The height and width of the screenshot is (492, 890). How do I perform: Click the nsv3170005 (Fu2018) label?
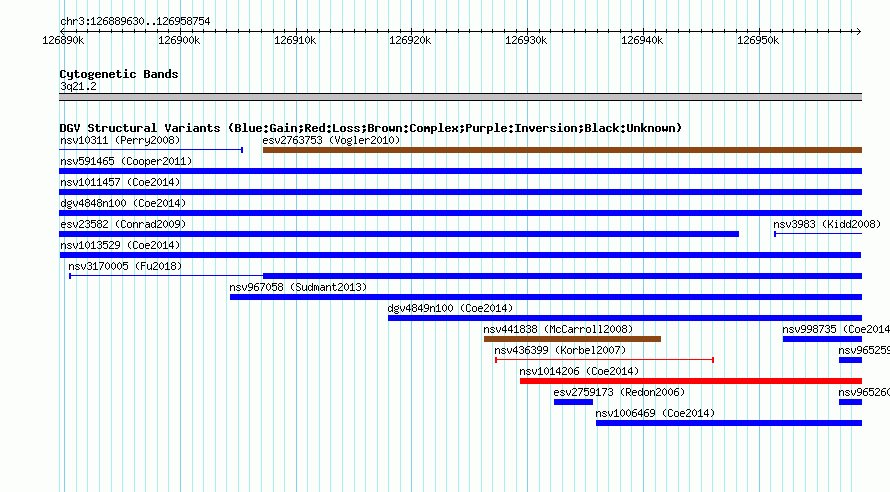tap(125, 266)
